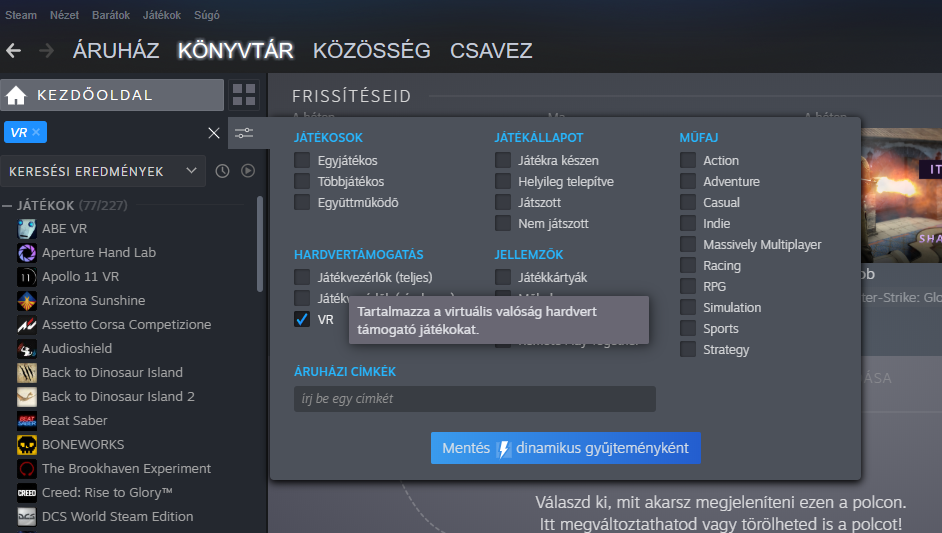The height and width of the screenshot is (533, 942).
Task: Go forward with the right arrow
Action: (46, 51)
